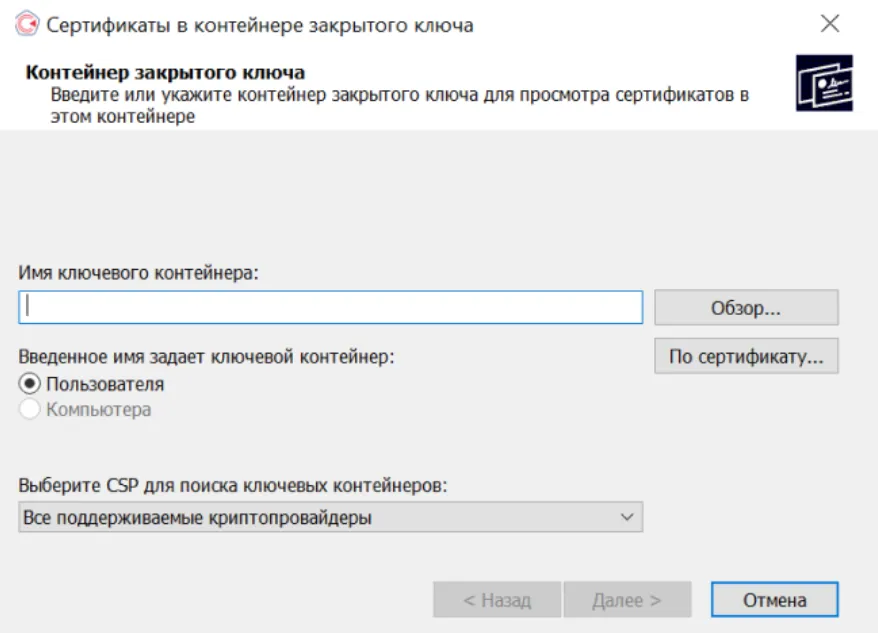Open the По сертификату... button
The width and height of the screenshot is (878, 633).
click(x=746, y=356)
